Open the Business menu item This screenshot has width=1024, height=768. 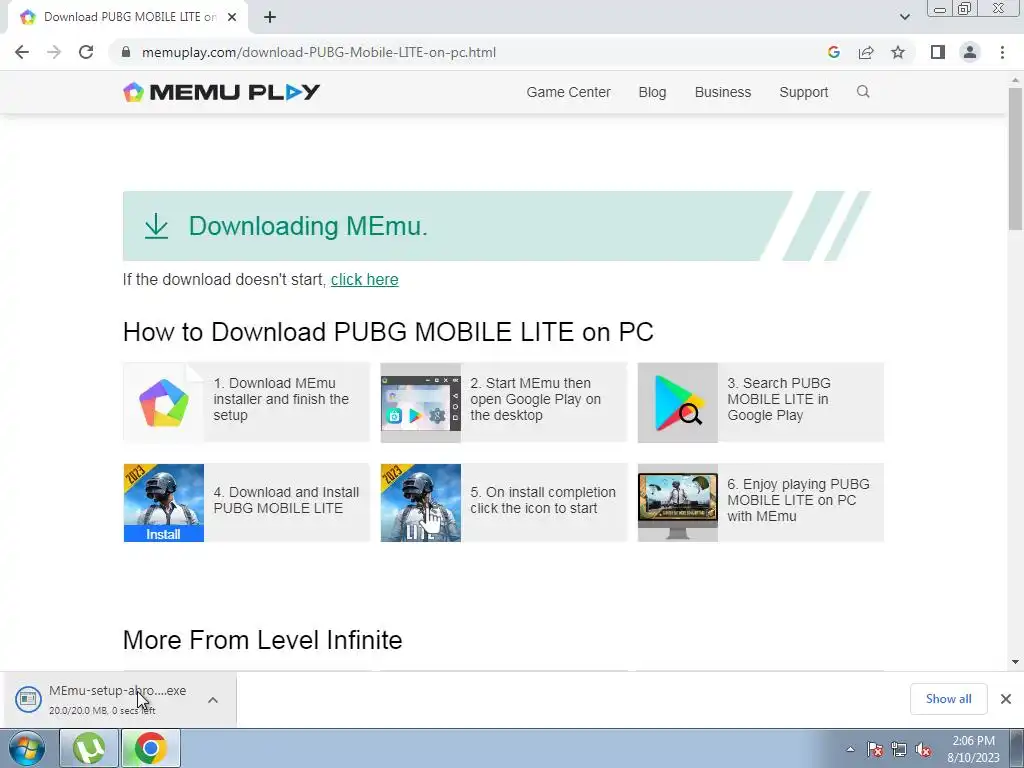(x=723, y=92)
